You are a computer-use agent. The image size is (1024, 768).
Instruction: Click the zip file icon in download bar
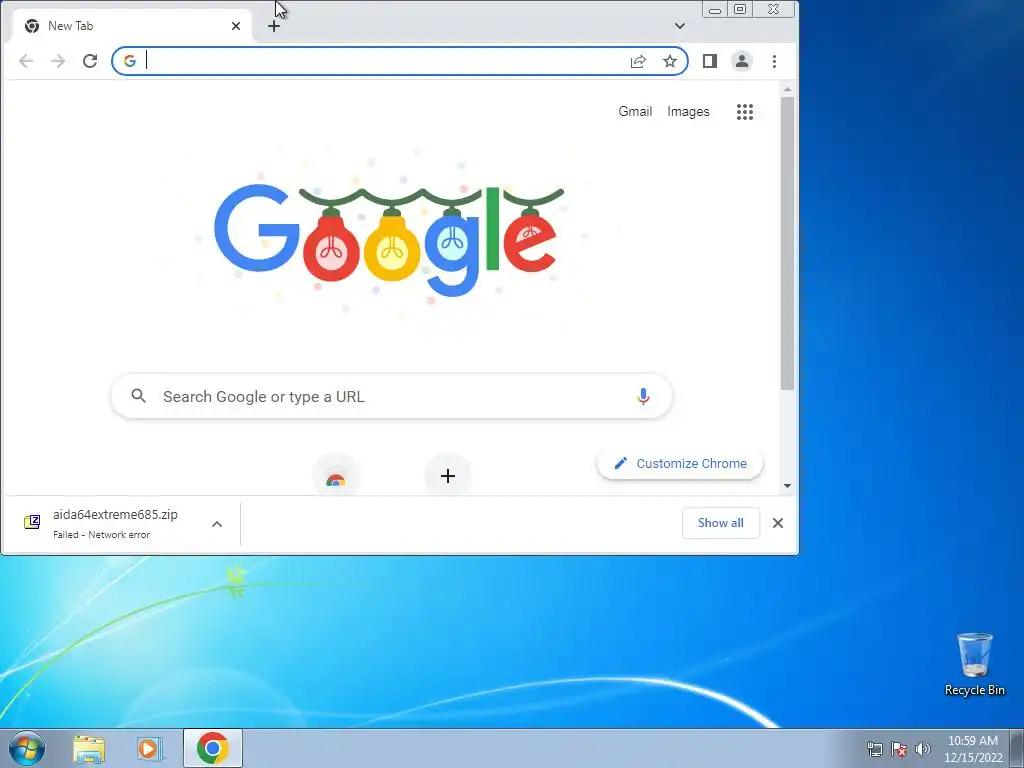tap(32, 522)
